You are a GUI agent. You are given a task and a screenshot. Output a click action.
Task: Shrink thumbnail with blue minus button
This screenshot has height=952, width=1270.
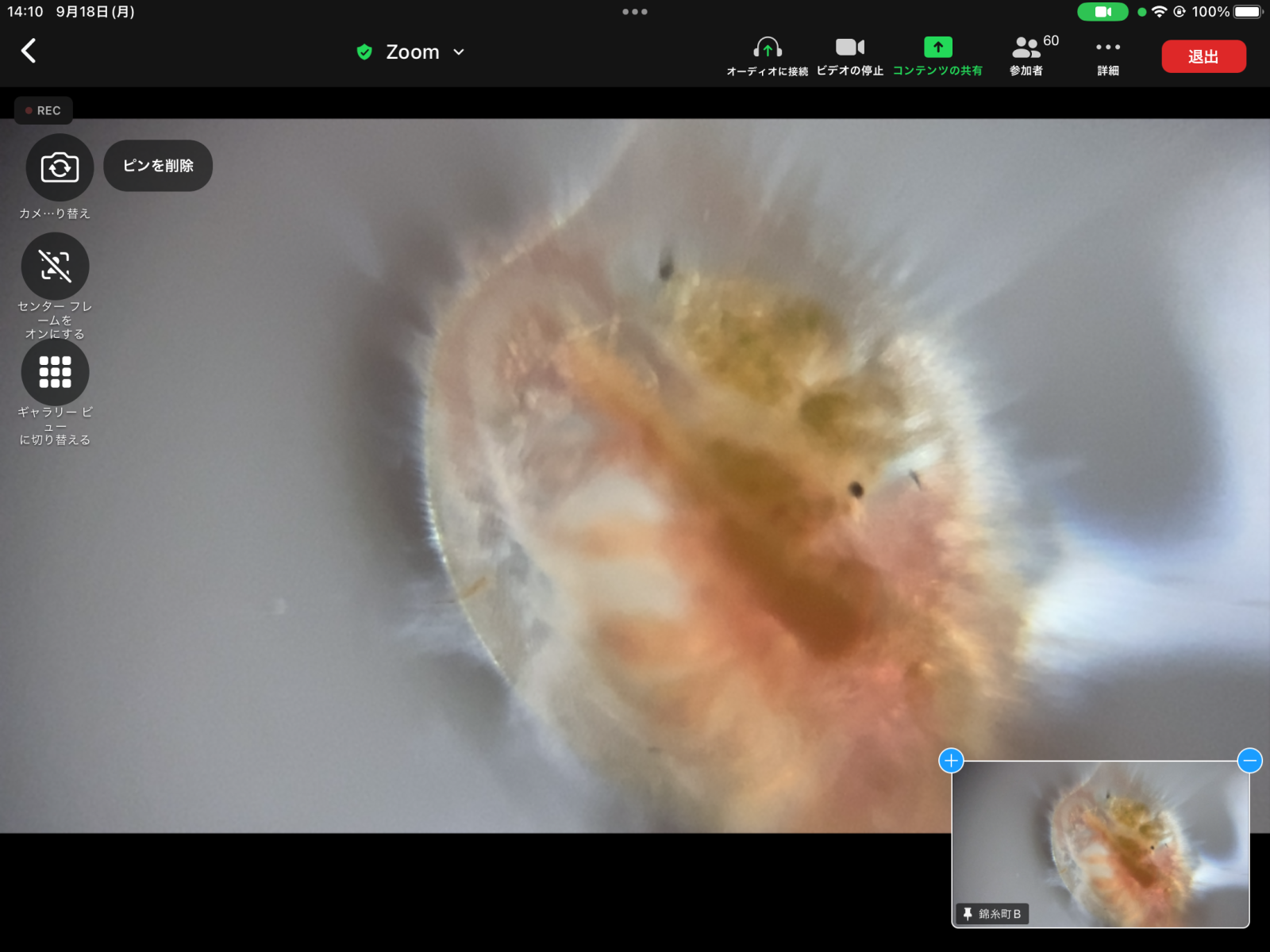(x=1249, y=761)
